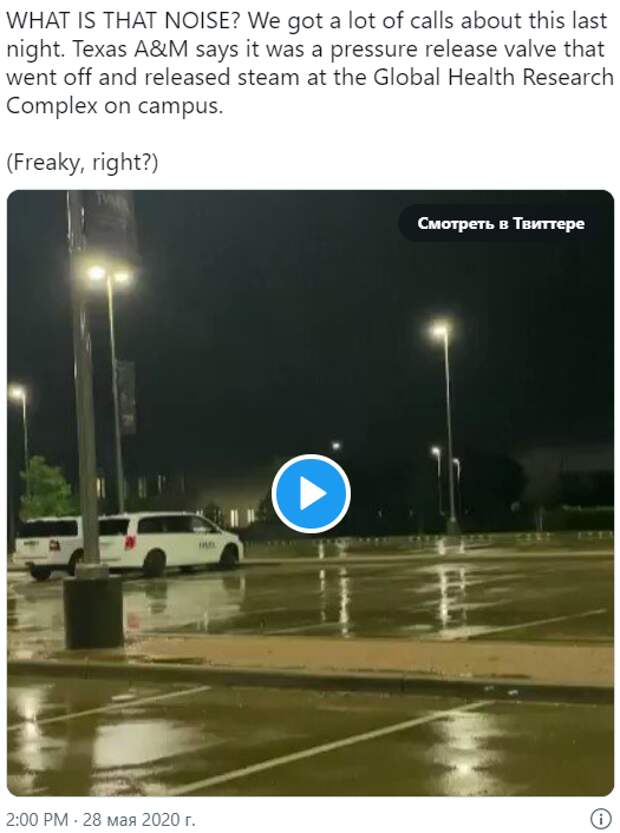620x833 pixels.
Task: Click the Complex on campus text line
Action: point(114,106)
